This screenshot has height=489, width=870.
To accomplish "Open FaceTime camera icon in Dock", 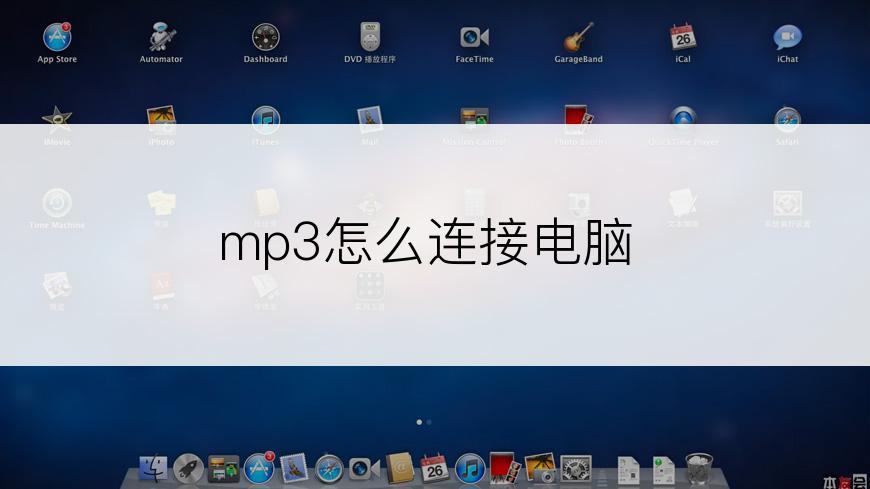I will click(365, 469).
